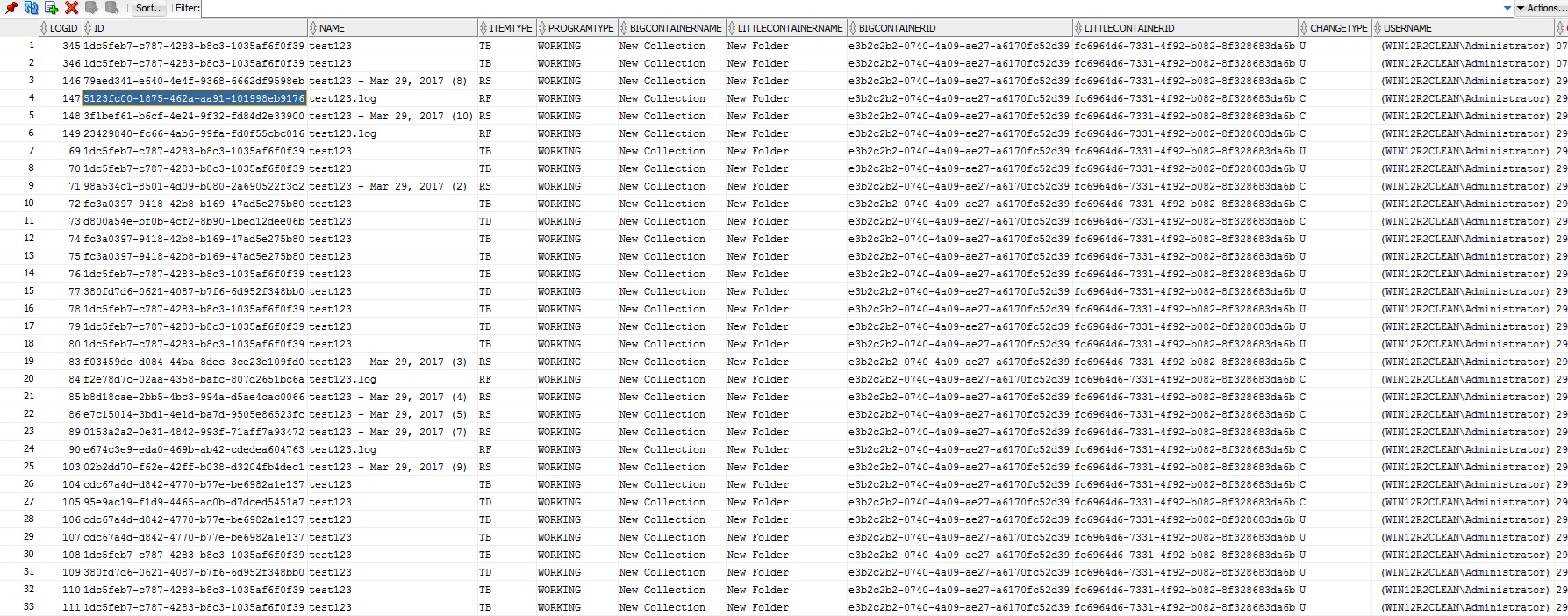Click name 'test123 - Mar 29, 2017 (10)'

[391, 116]
